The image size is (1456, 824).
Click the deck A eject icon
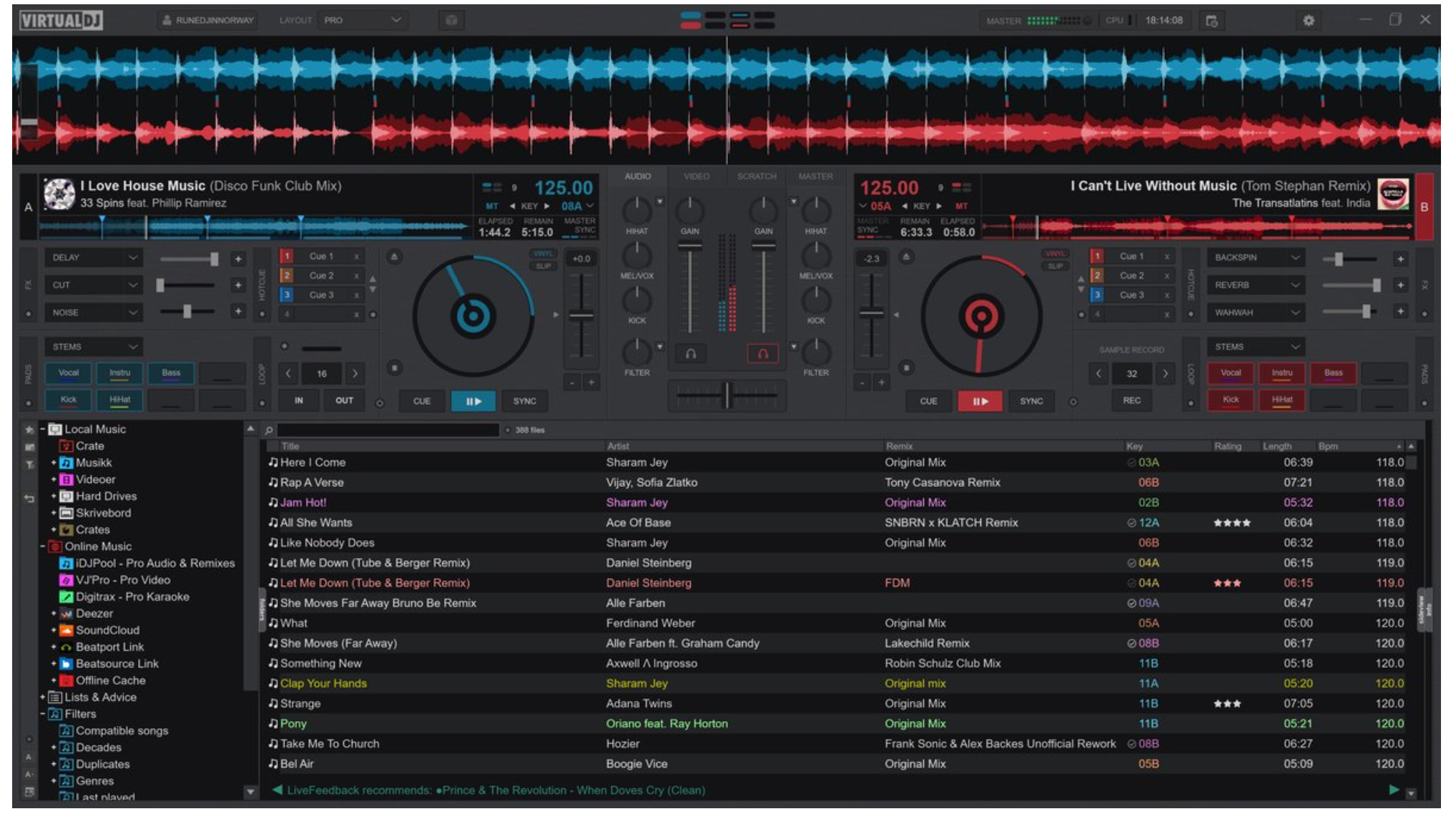click(x=394, y=256)
